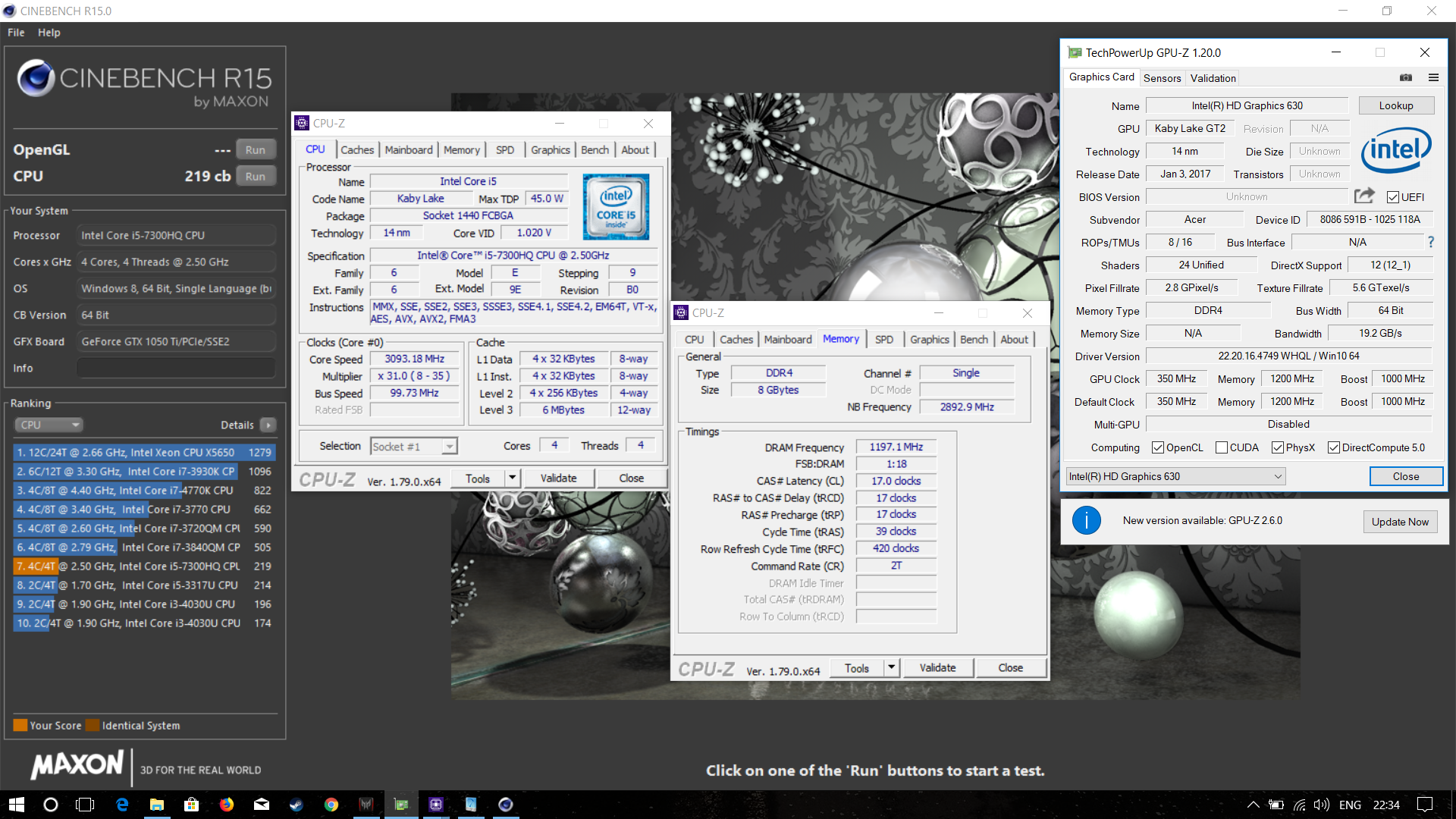The width and height of the screenshot is (1456, 819).
Task: Toggle the CUDA checkbox
Action: click(1222, 447)
